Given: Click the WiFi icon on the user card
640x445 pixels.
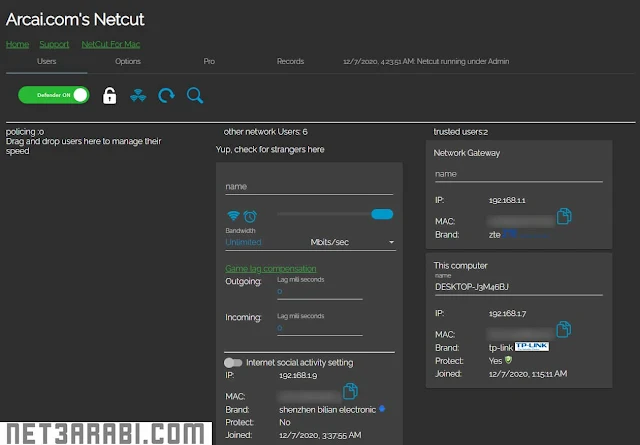Looking at the screenshot, I should 233,215.
